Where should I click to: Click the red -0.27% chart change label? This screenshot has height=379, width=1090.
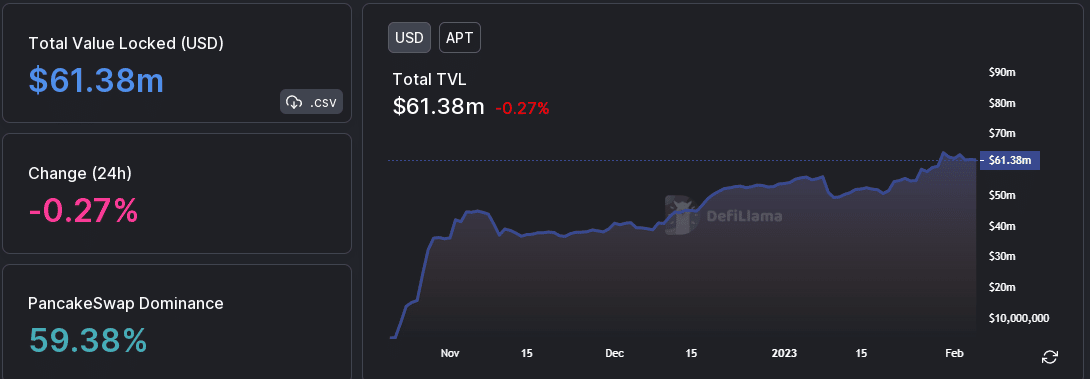522,108
